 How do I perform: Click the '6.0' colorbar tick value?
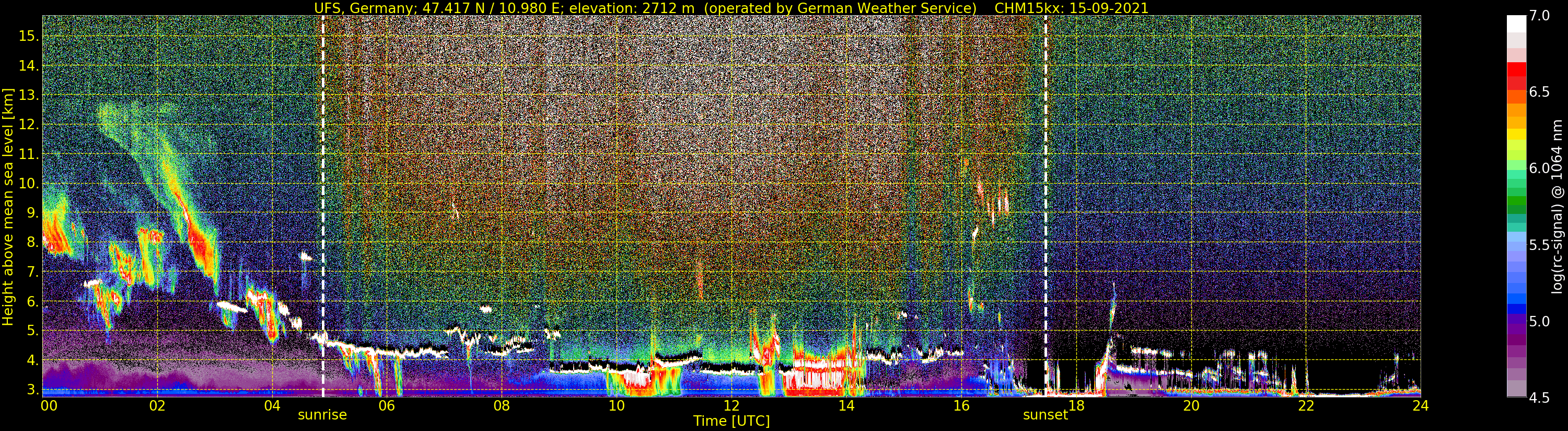1540,168
